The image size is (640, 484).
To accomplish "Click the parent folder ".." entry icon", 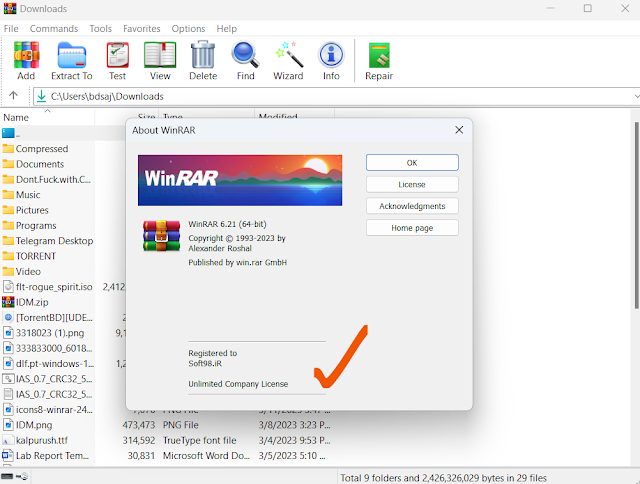I will pos(8,133).
